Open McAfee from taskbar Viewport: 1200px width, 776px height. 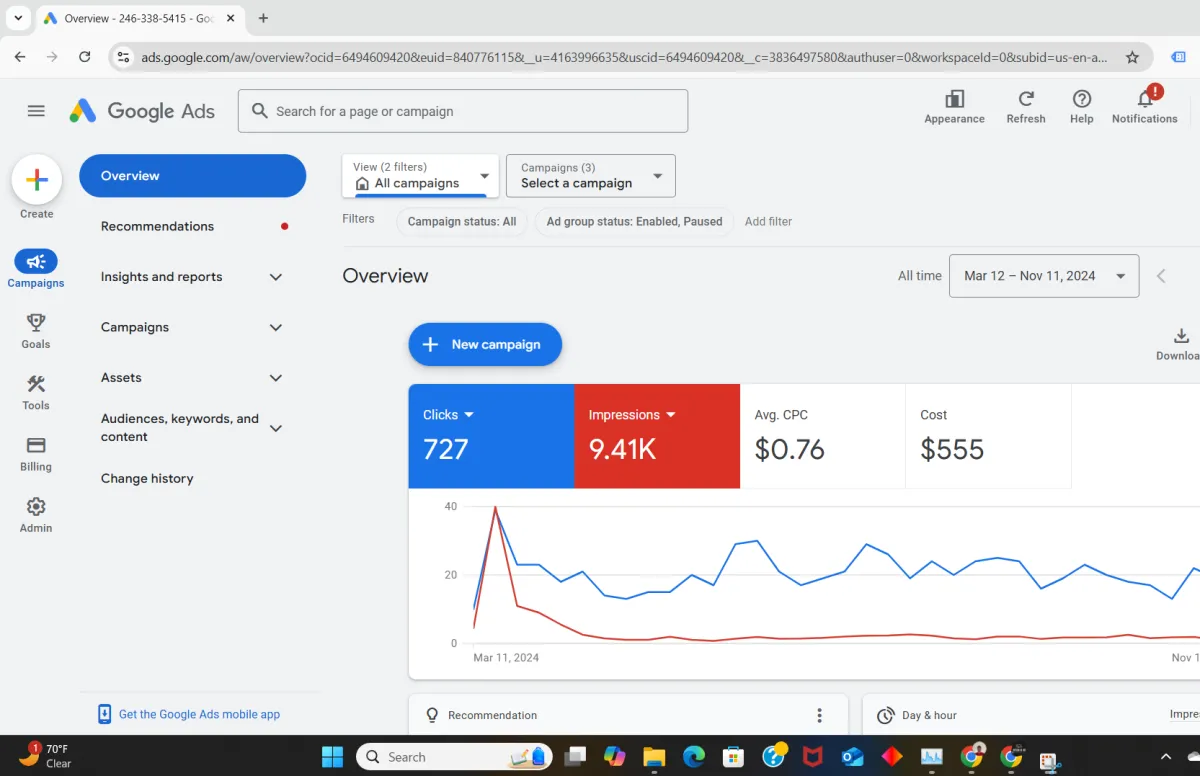click(x=813, y=756)
